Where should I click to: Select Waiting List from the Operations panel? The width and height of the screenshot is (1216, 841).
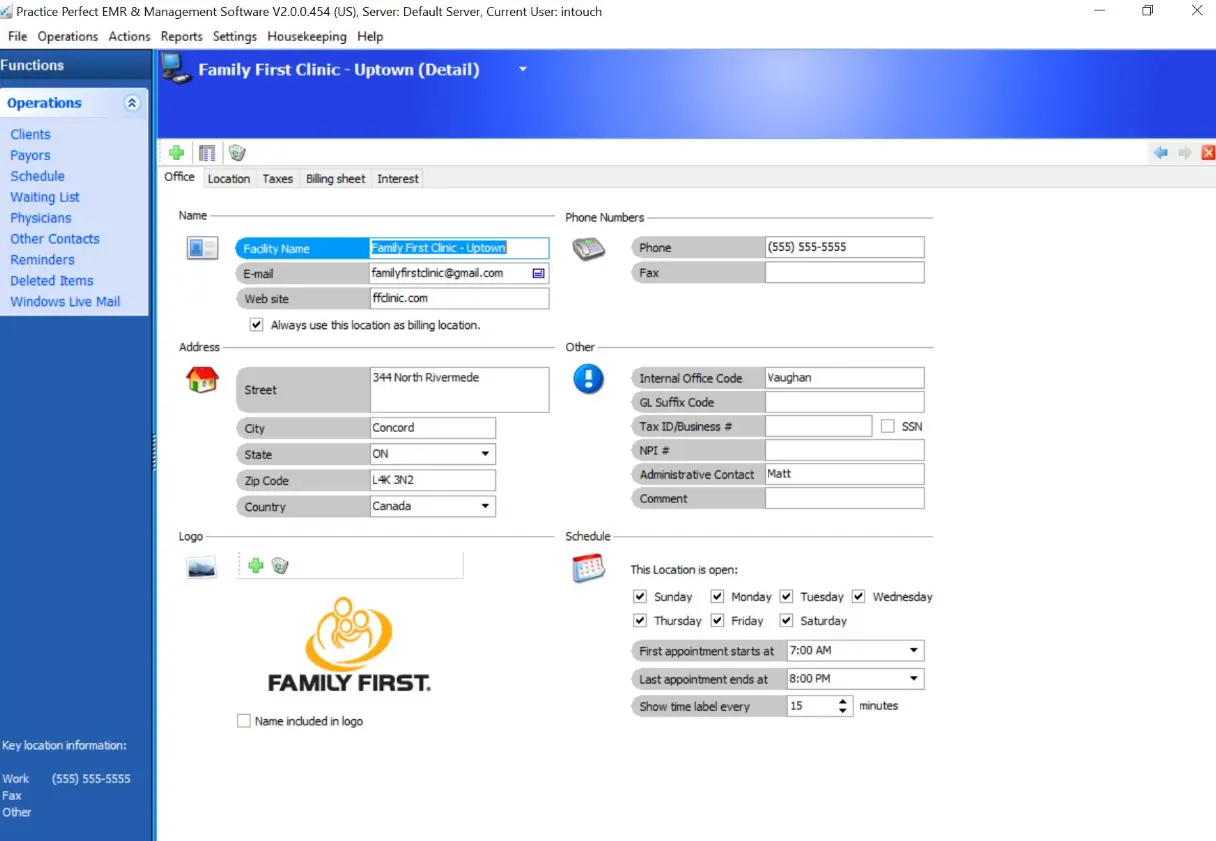(x=44, y=197)
